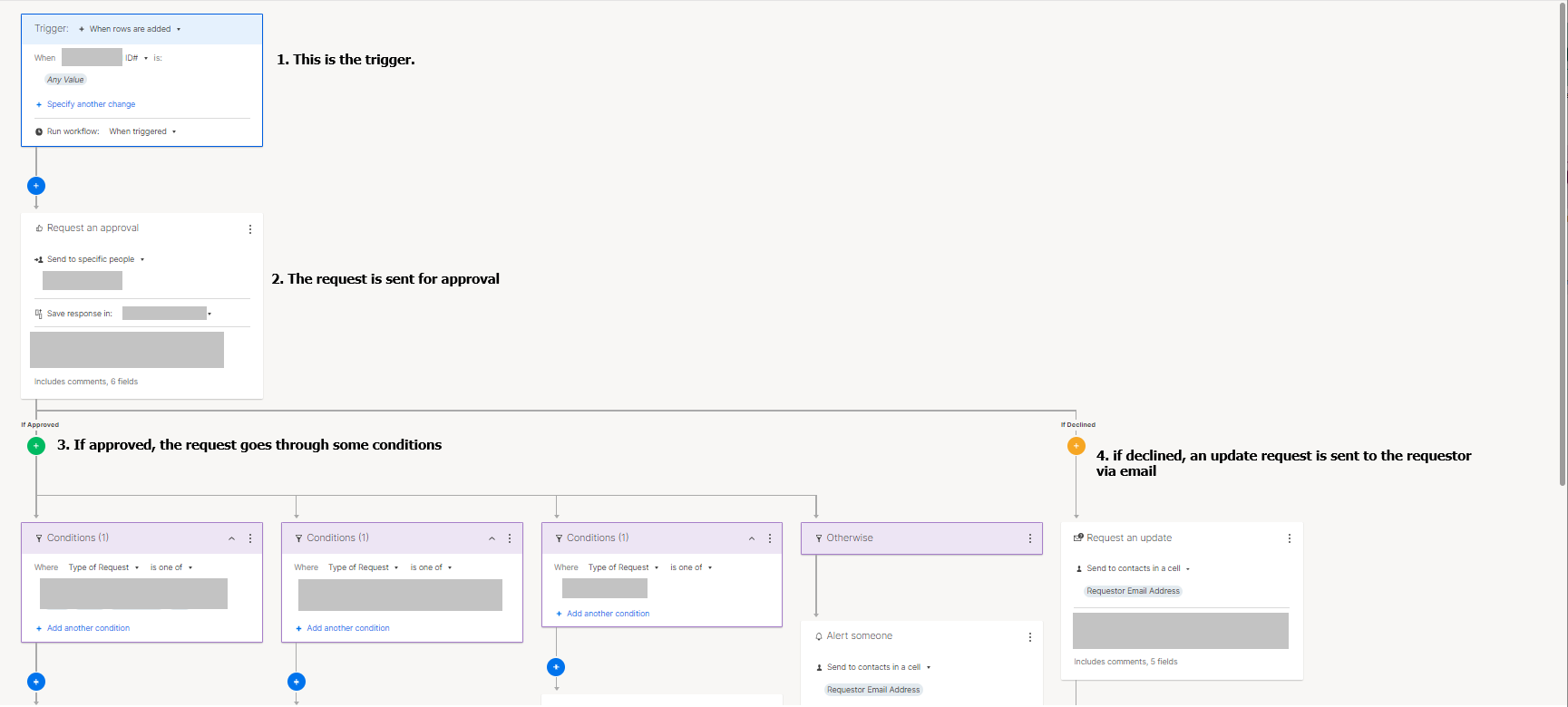The height and width of the screenshot is (707, 1568).
Task: Open the three-dot menu of the second Conditions block
Action: [510, 538]
